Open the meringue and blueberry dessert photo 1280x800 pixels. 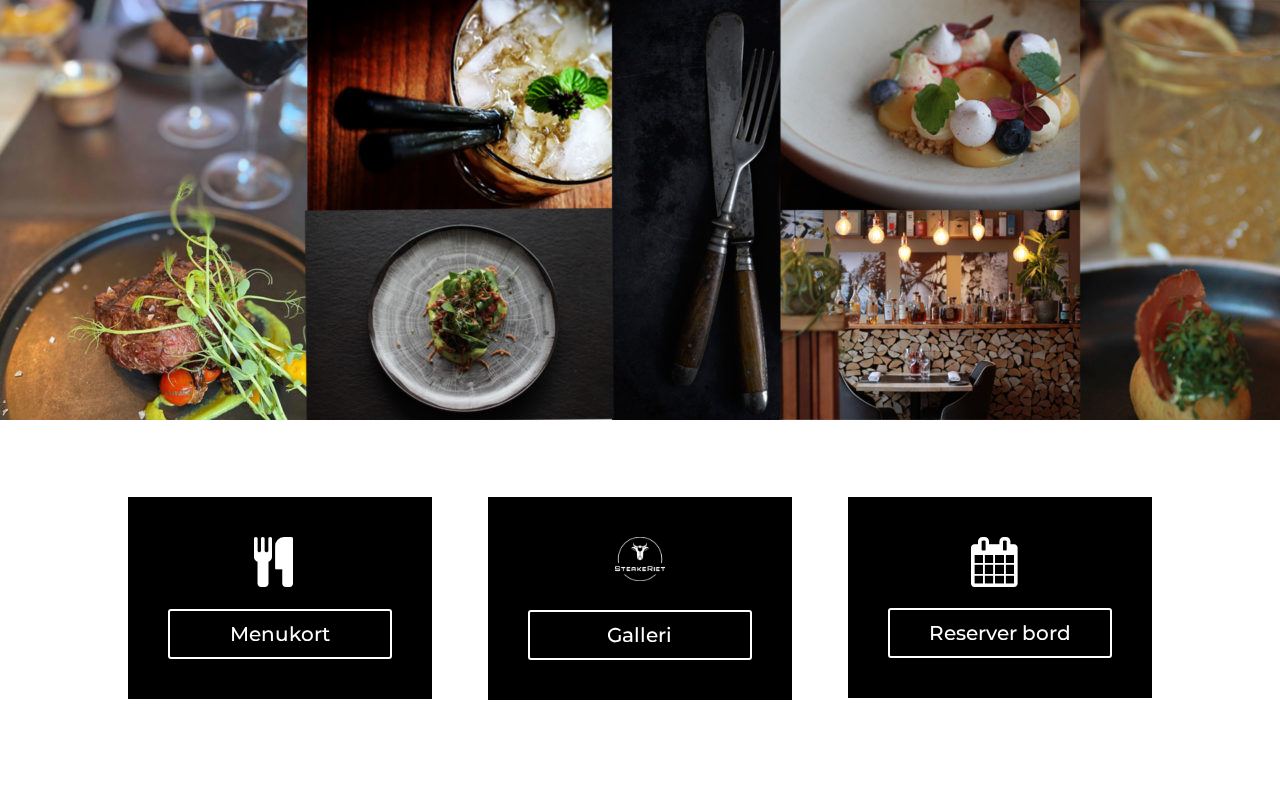930,104
